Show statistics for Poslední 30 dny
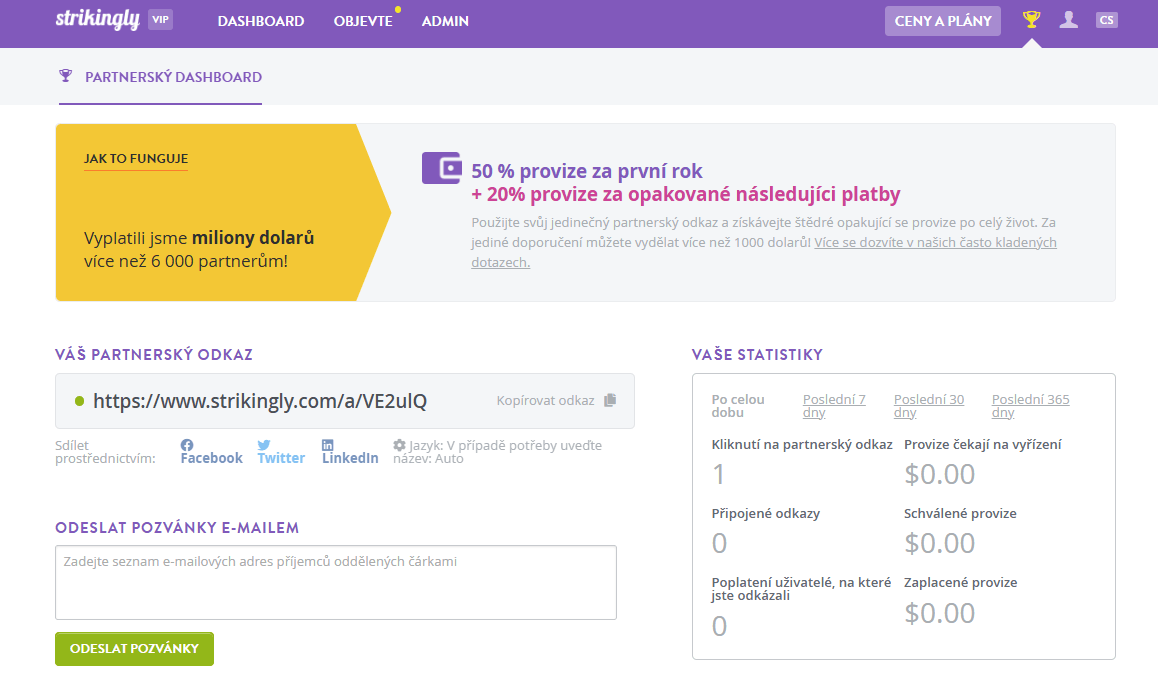Image resolution: width=1158 pixels, height=687 pixels. 928,405
